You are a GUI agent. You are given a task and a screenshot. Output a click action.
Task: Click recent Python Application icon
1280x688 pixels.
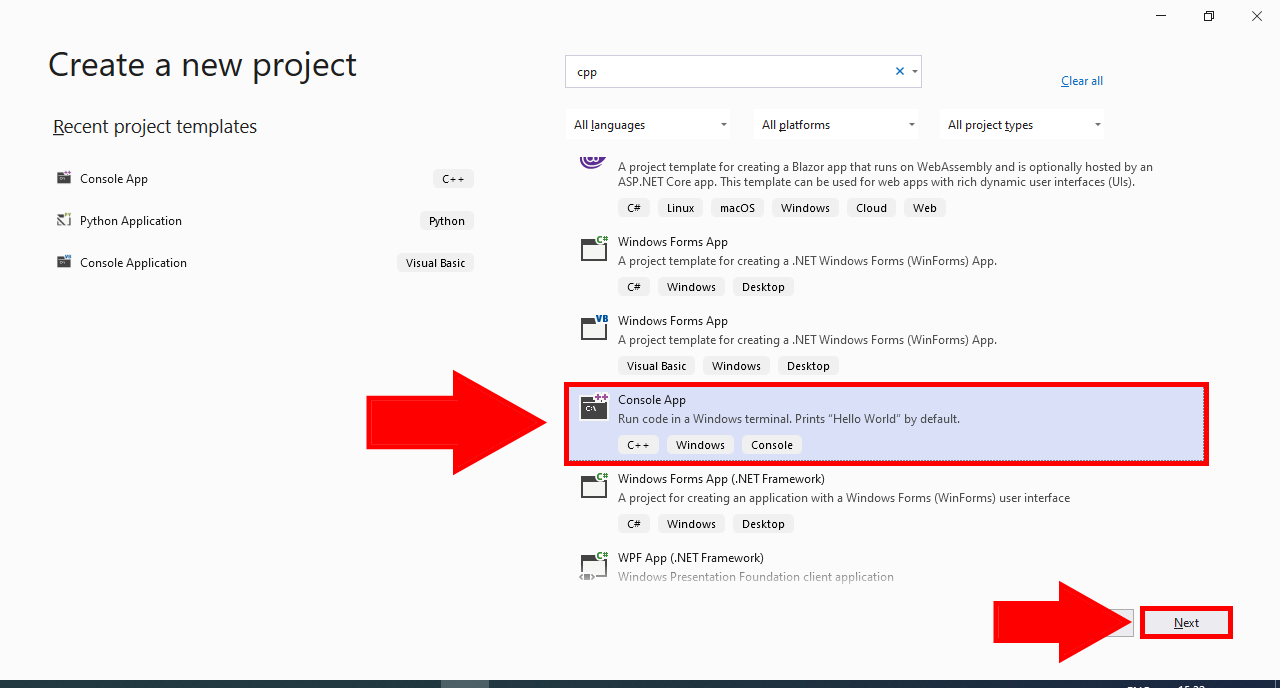click(64, 220)
